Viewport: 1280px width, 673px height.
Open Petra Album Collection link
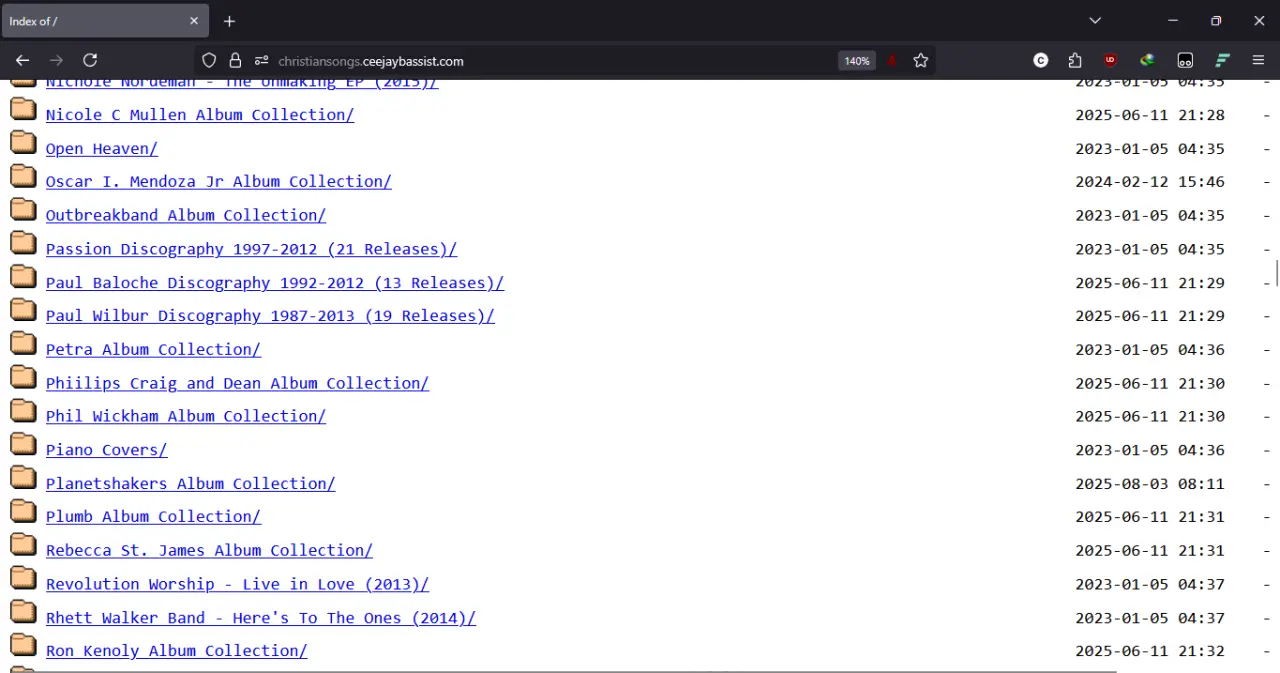pos(153,350)
